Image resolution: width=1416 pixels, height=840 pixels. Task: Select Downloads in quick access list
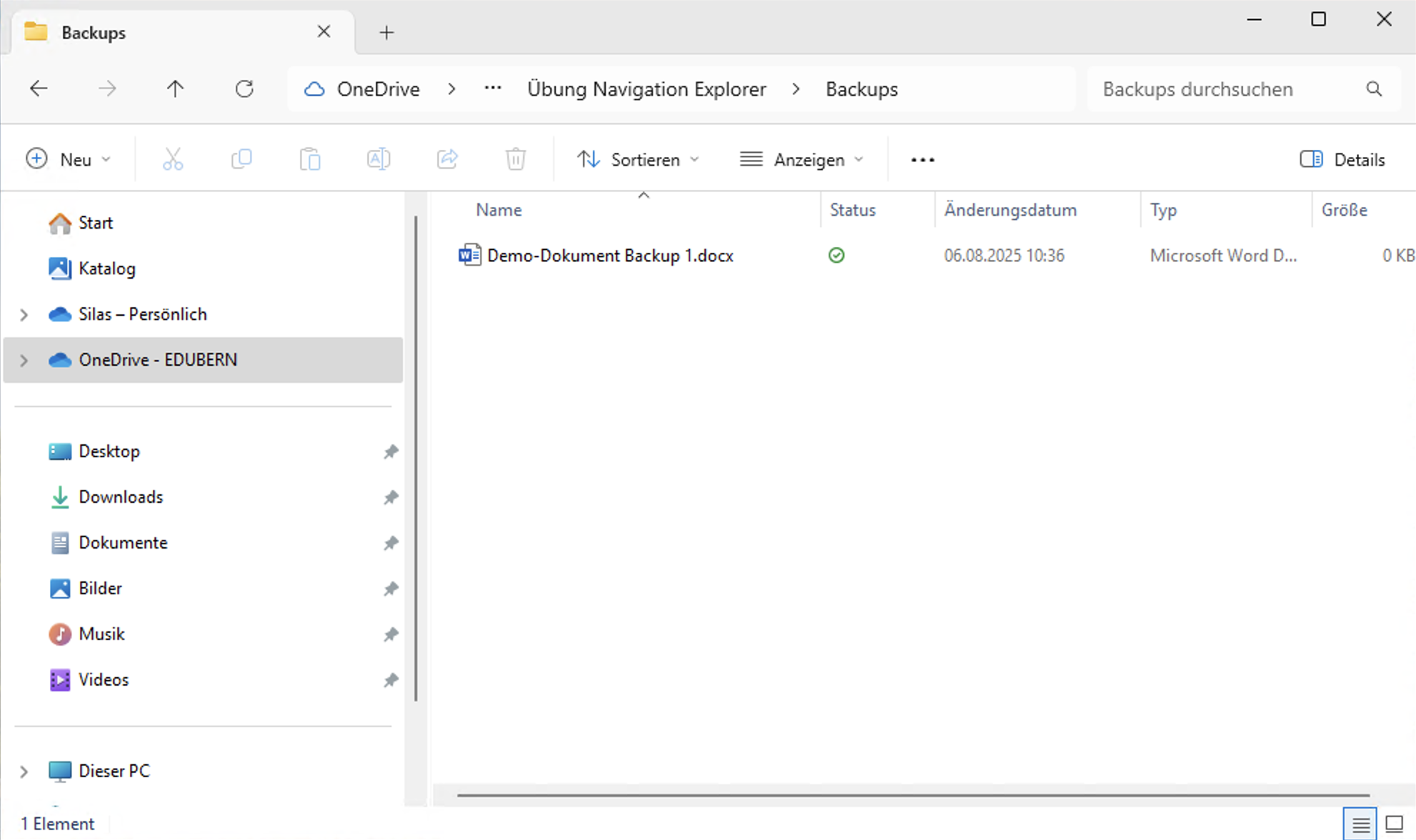click(121, 497)
